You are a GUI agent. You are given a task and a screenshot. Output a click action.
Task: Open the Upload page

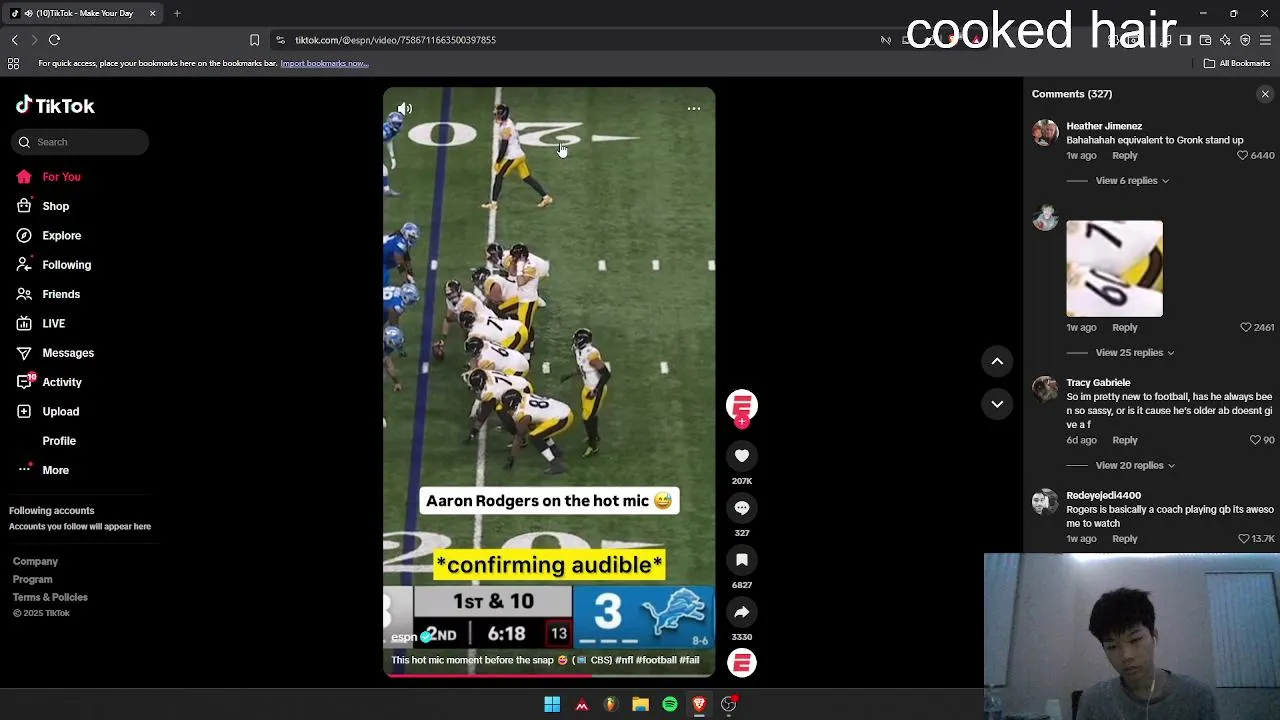47,412
